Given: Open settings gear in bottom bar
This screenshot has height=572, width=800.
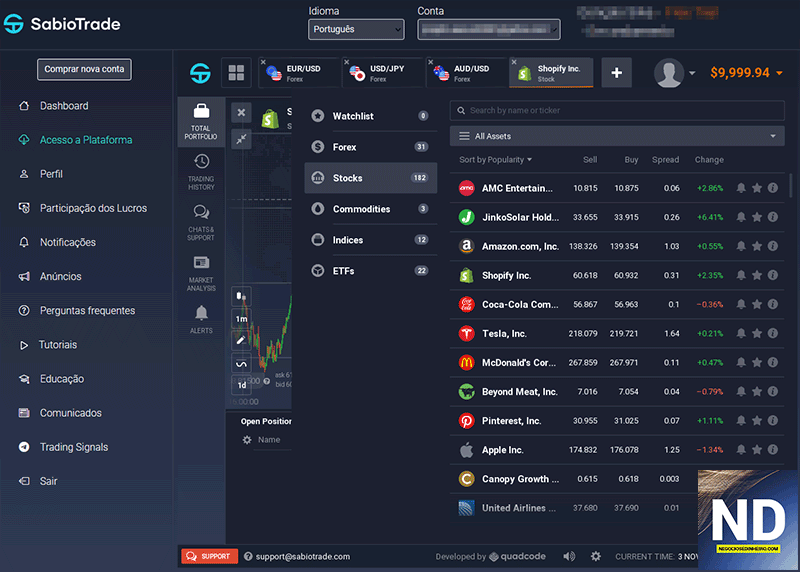Looking at the screenshot, I should 595,556.
